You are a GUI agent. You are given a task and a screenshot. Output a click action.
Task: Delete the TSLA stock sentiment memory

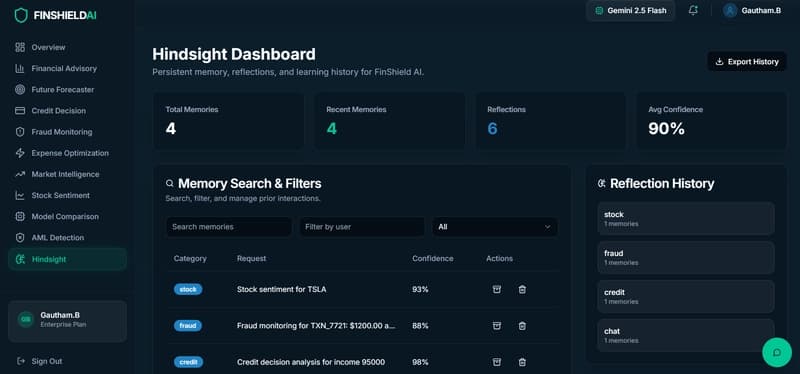(522, 289)
